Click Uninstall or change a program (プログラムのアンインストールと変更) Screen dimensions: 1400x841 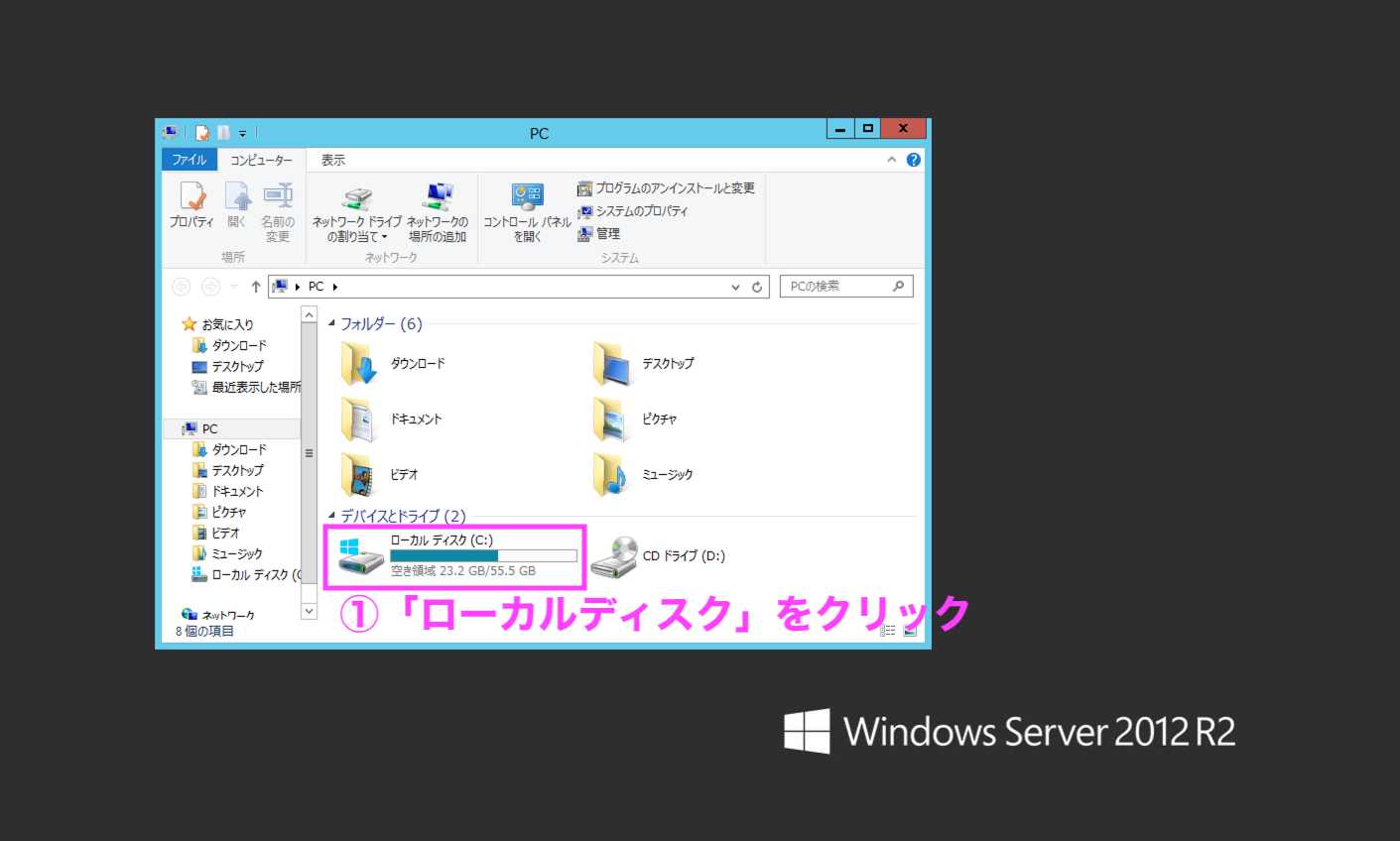tap(666, 188)
